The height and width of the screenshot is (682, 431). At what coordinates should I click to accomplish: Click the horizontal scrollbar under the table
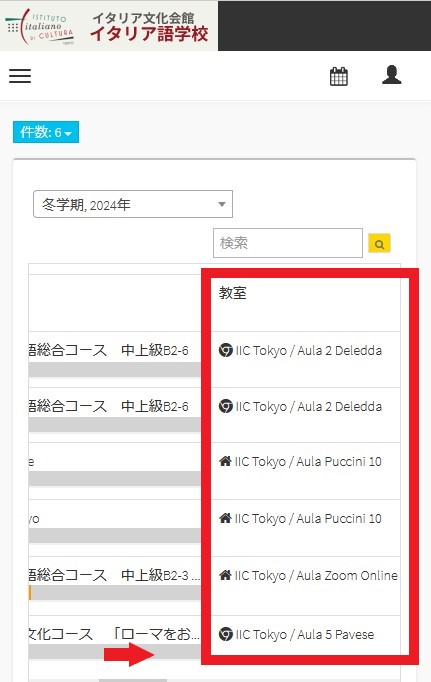click(x=133, y=680)
